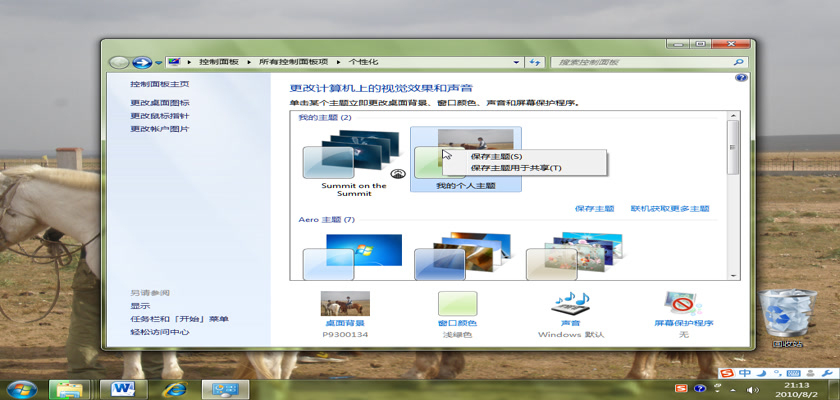Open the 桌面背景 desktop background icon
The height and width of the screenshot is (400, 840).
point(345,304)
